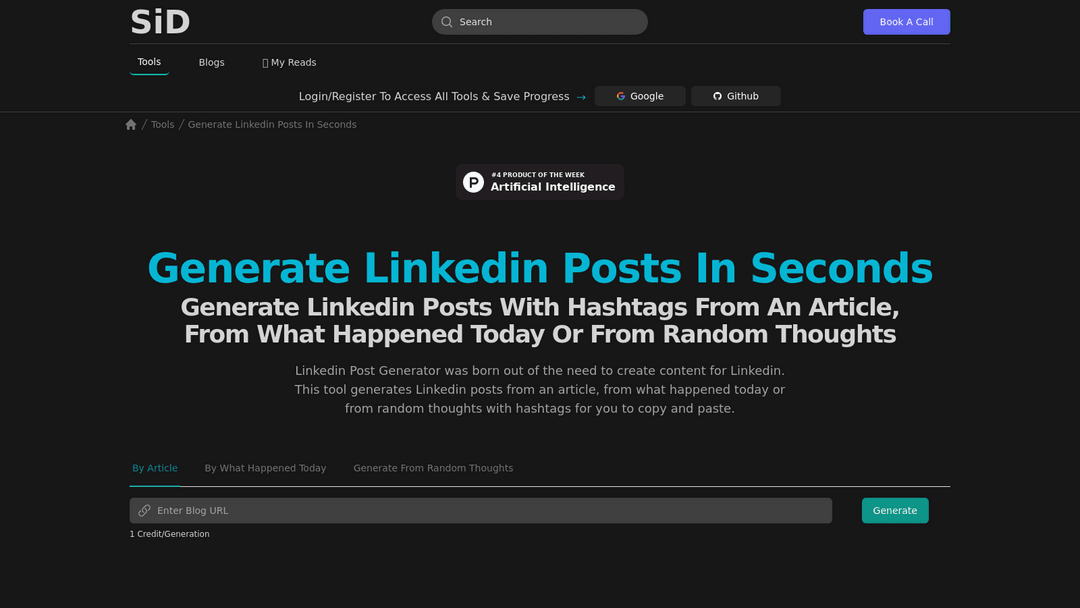Sign in with Github button
Image resolution: width=1080 pixels, height=608 pixels.
tap(736, 96)
